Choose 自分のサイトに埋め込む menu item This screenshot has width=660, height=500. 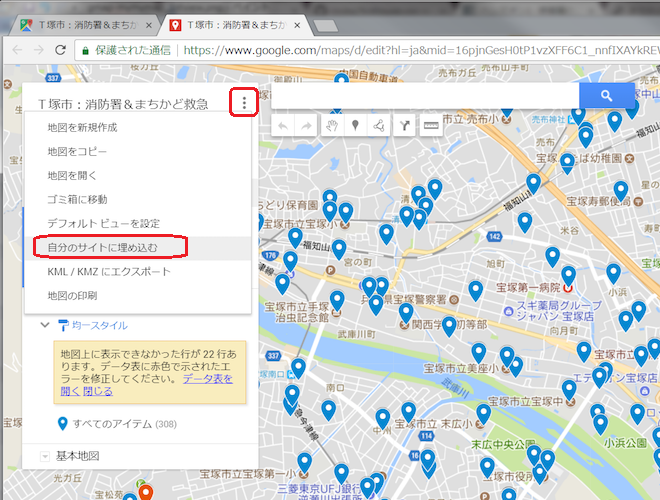138,247
